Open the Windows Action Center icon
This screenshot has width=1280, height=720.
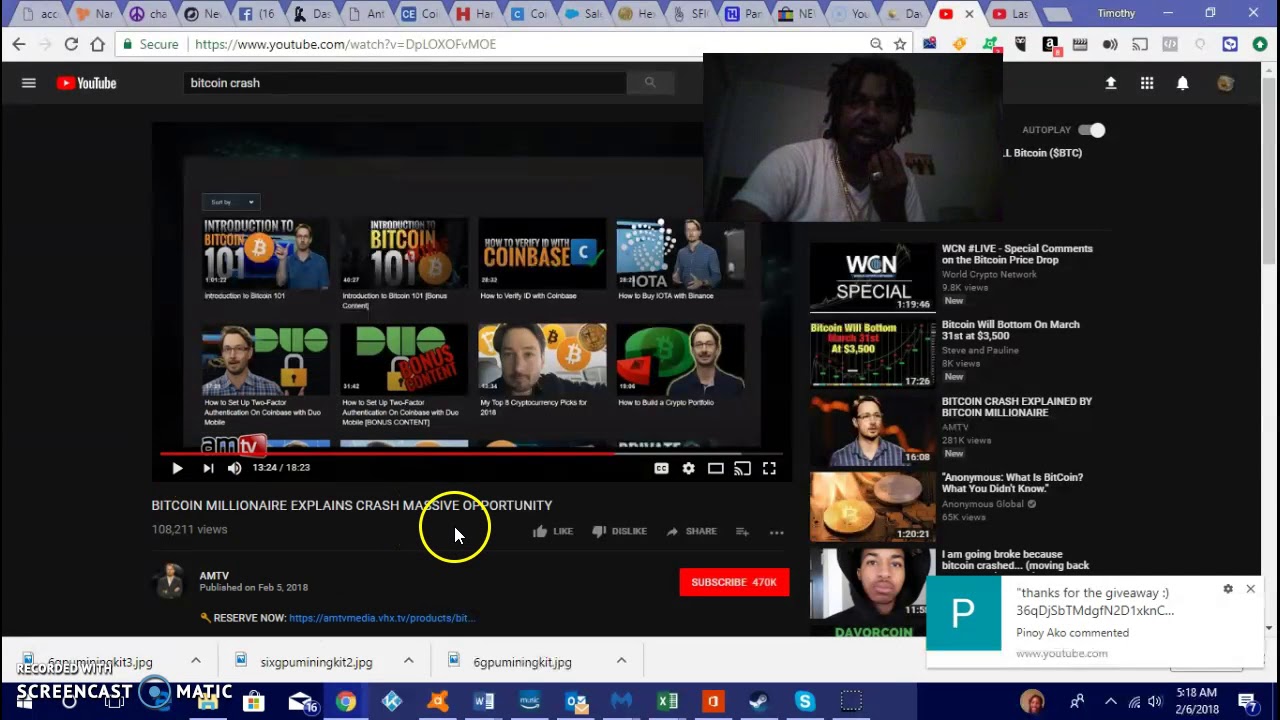click(x=1247, y=702)
